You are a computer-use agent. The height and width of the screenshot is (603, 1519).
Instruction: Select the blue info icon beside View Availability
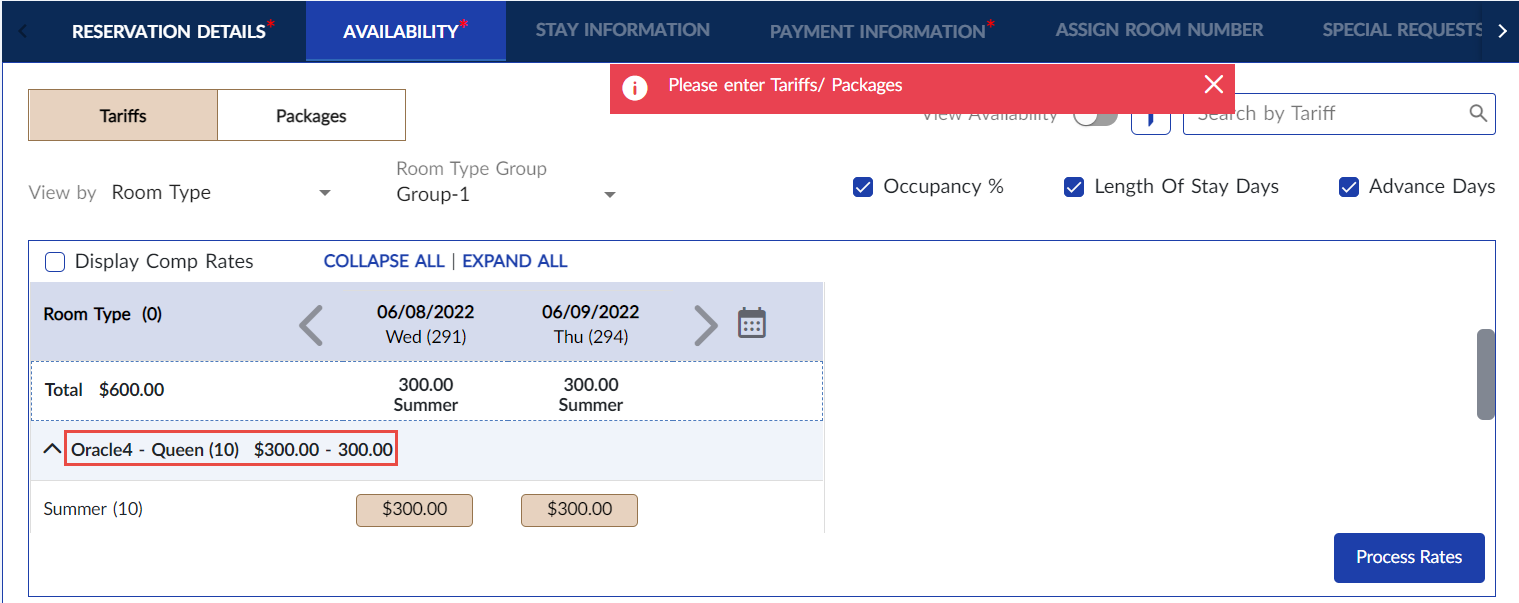(x=1150, y=117)
